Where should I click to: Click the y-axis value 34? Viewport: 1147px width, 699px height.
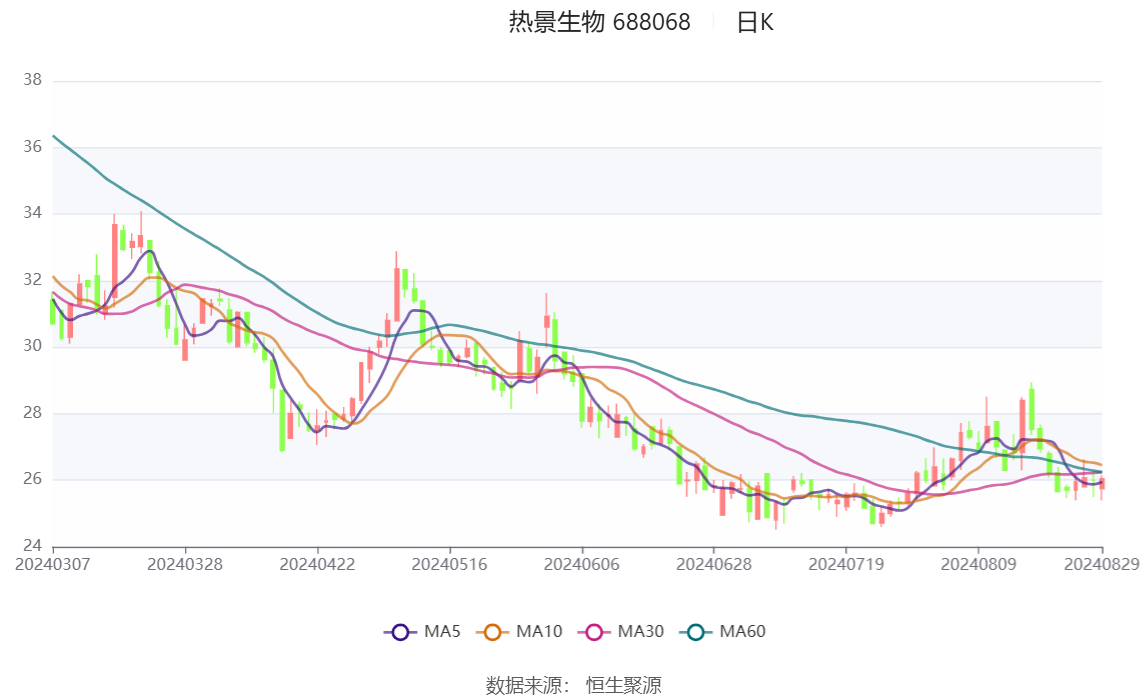click(x=32, y=213)
